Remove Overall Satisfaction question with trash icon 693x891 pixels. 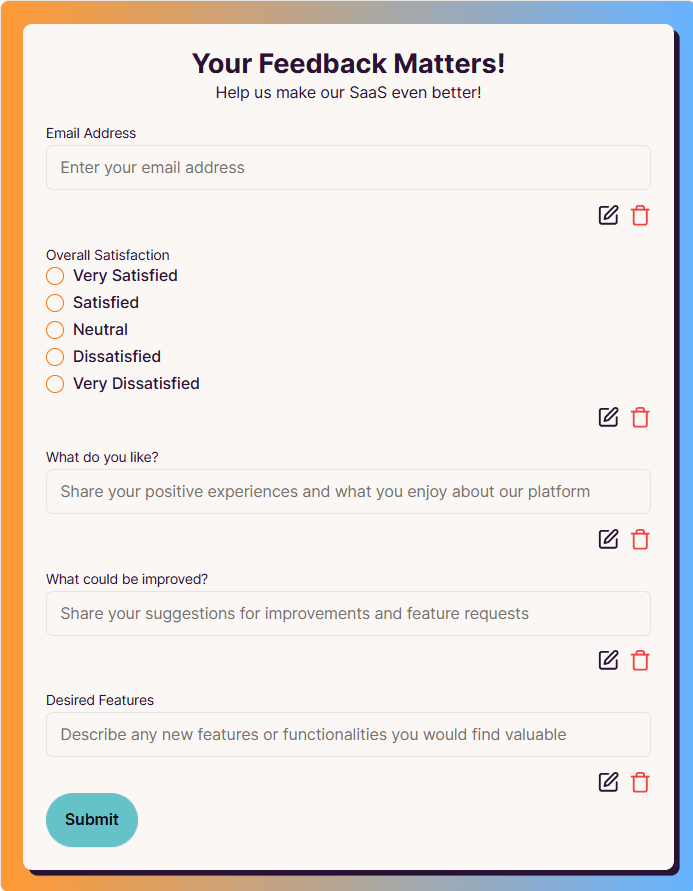[640, 417]
